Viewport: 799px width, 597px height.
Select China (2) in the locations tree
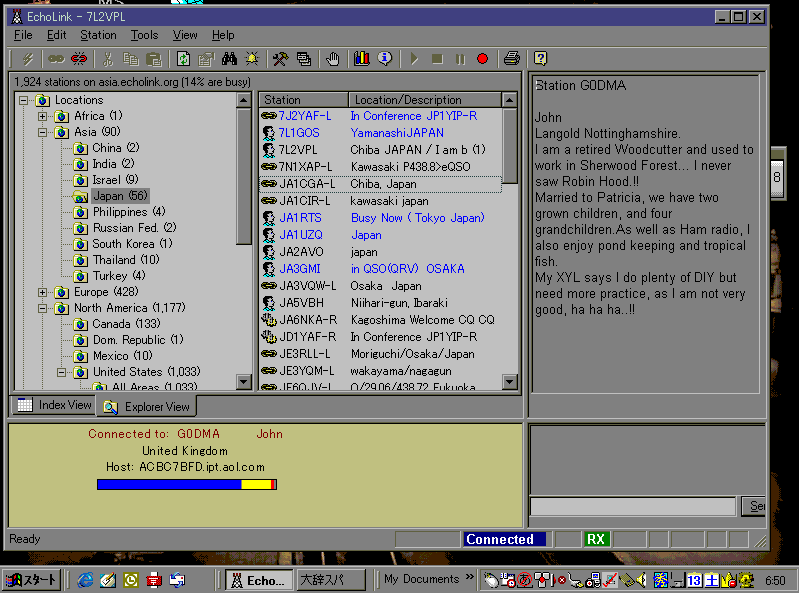click(x=115, y=148)
